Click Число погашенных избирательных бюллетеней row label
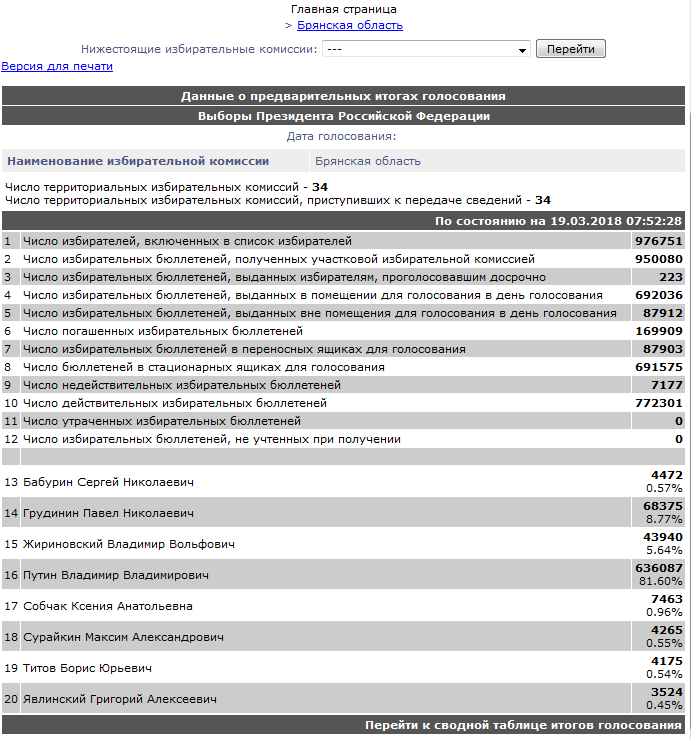 tap(163, 331)
